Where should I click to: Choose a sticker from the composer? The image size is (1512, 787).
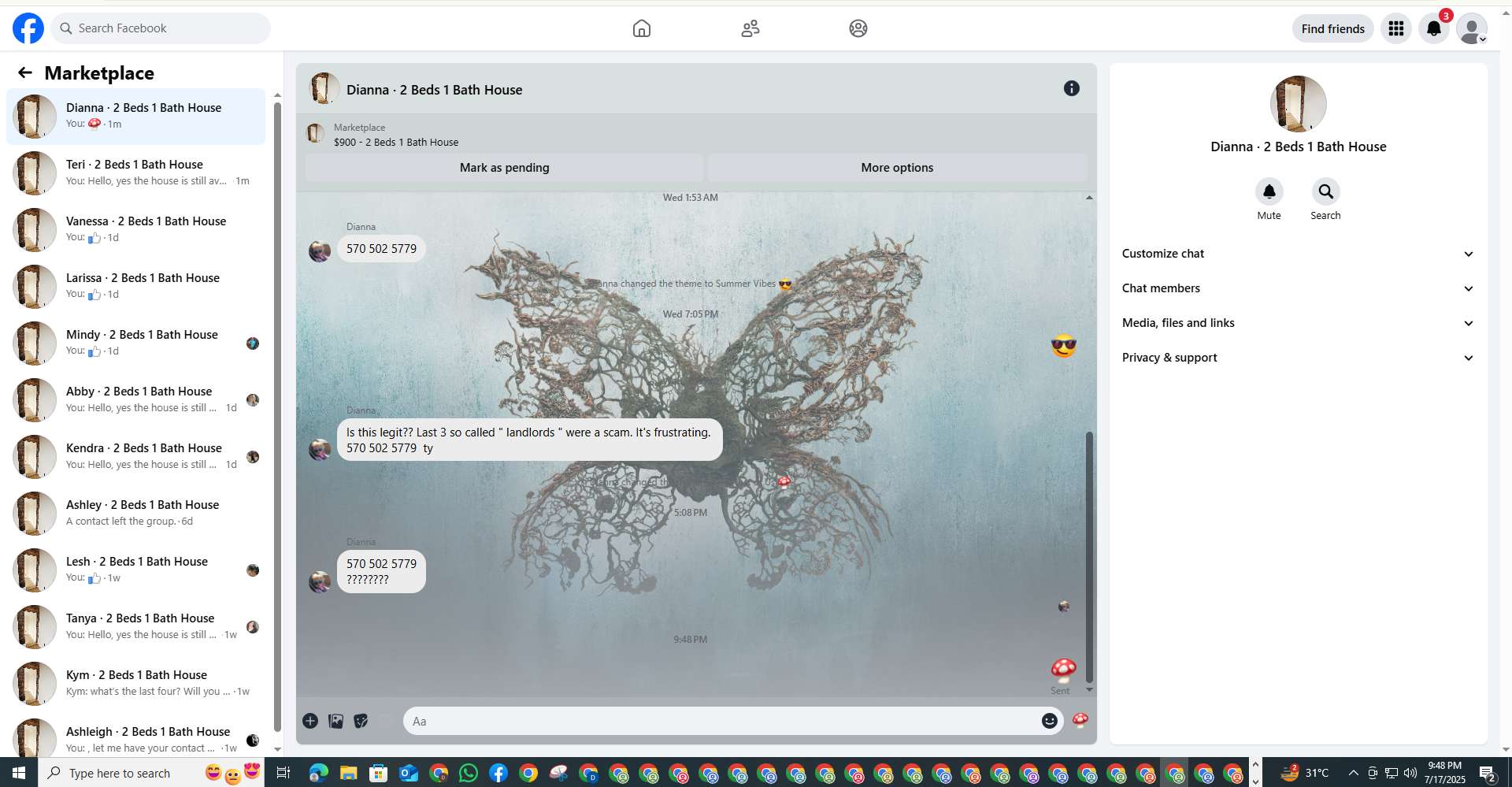pos(361,721)
